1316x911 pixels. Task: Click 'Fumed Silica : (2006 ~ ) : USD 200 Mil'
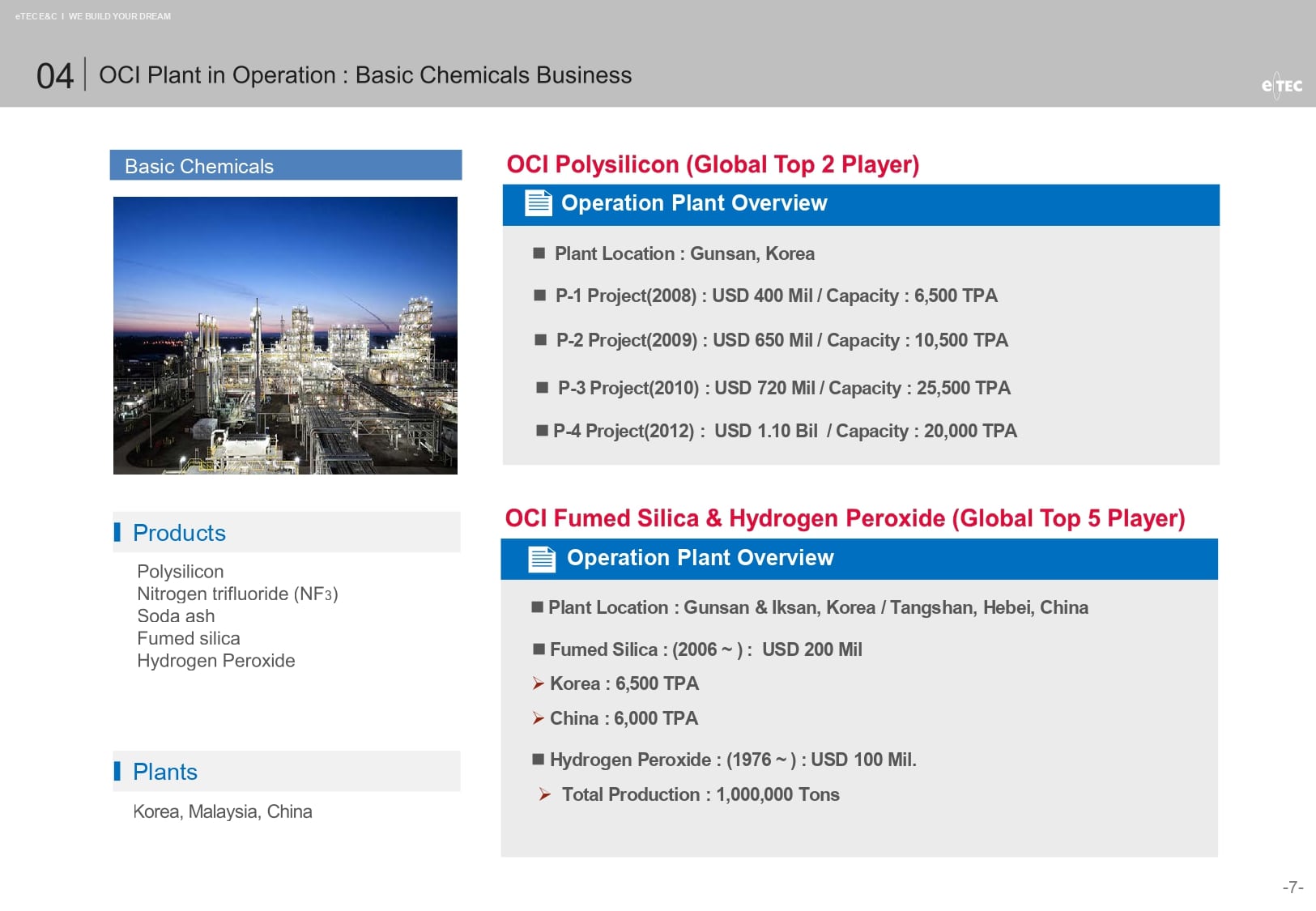click(x=705, y=649)
